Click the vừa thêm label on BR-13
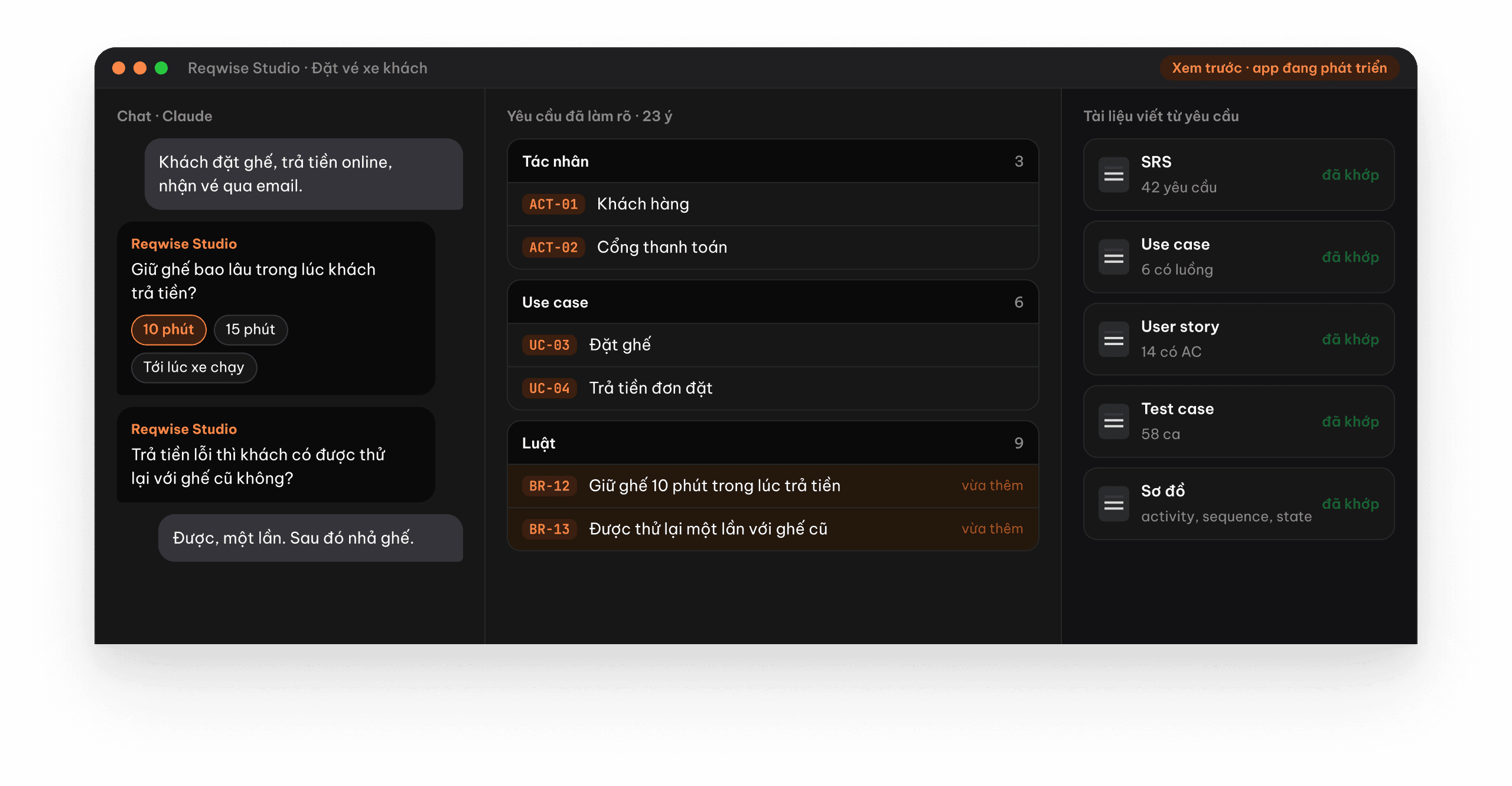1512x786 pixels. point(992,528)
